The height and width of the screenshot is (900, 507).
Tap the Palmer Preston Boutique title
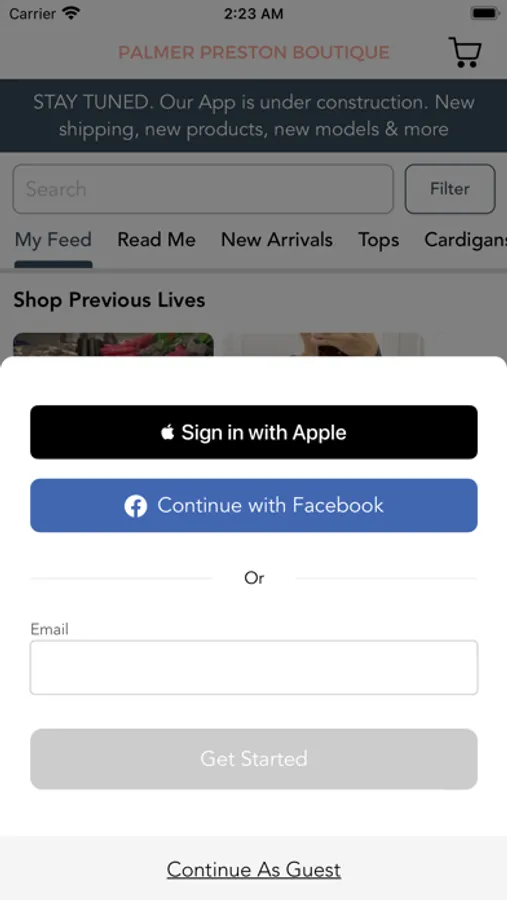(x=254, y=53)
